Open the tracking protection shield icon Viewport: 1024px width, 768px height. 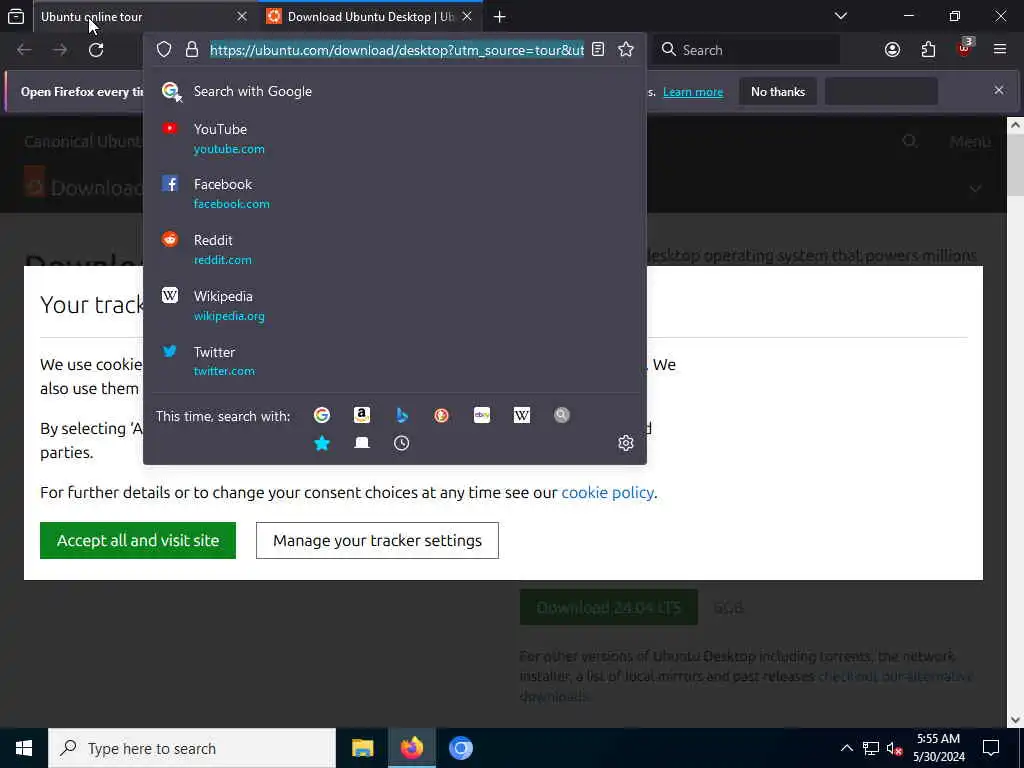tap(164, 50)
